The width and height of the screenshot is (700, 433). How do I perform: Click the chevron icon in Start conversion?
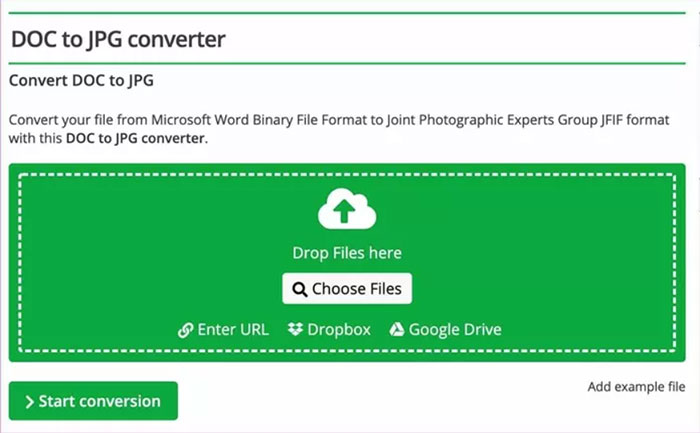(29, 402)
